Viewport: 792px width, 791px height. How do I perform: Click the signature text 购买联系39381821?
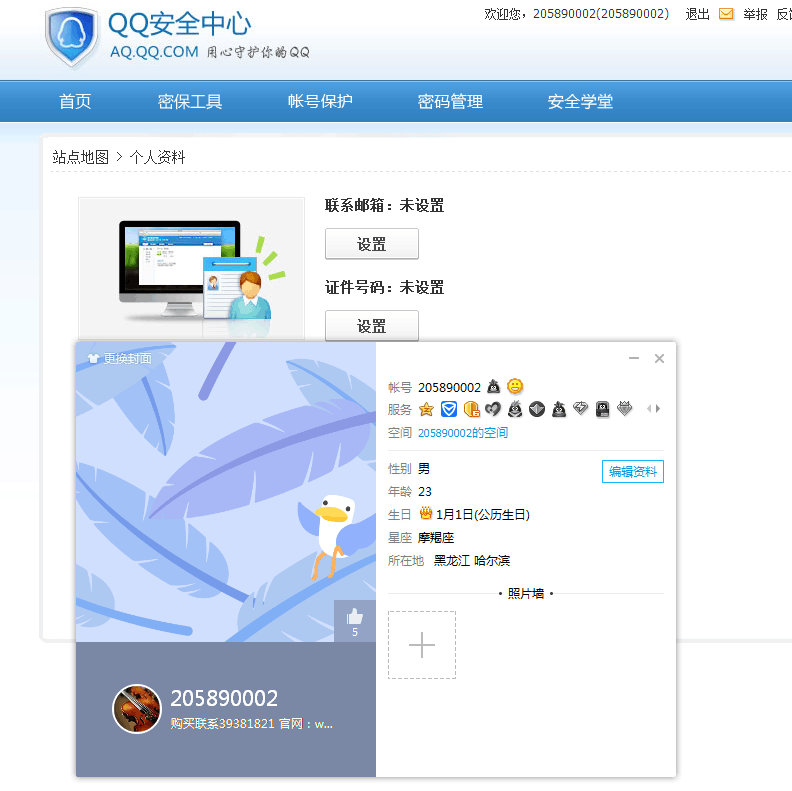click(222, 724)
